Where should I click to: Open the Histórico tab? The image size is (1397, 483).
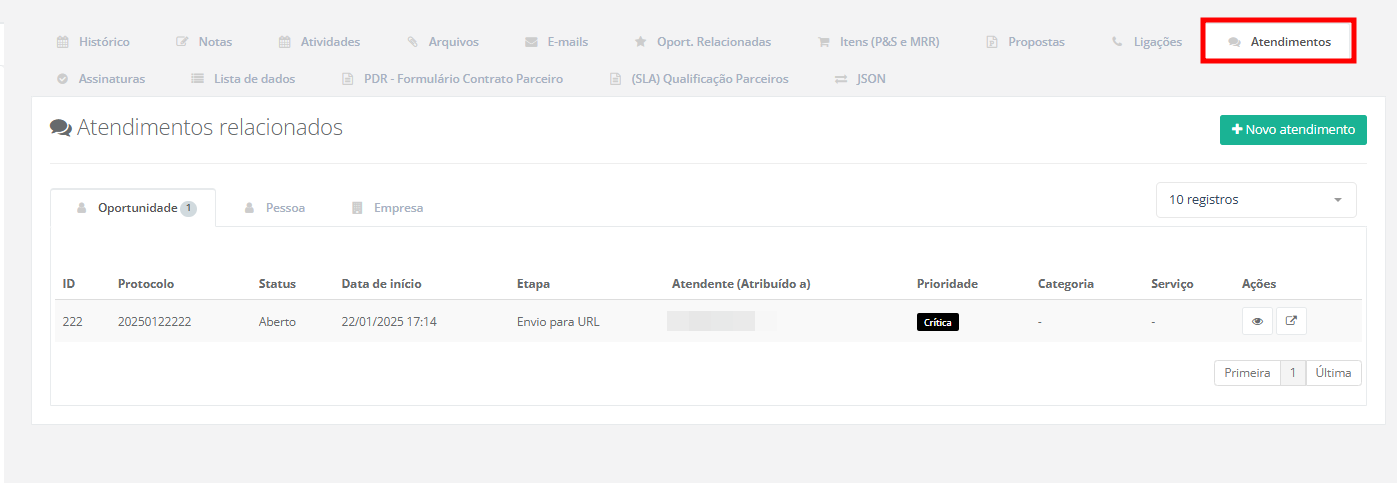point(93,42)
